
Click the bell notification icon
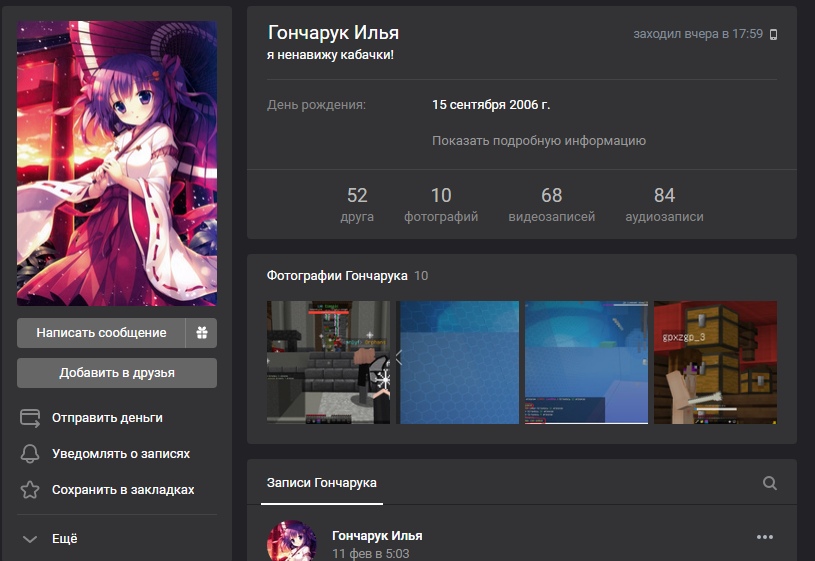[x=31, y=454]
